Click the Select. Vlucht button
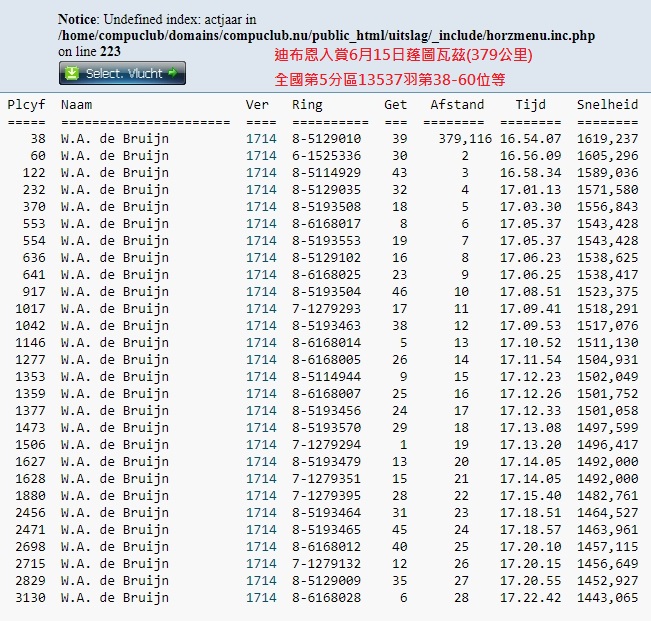 (122, 73)
